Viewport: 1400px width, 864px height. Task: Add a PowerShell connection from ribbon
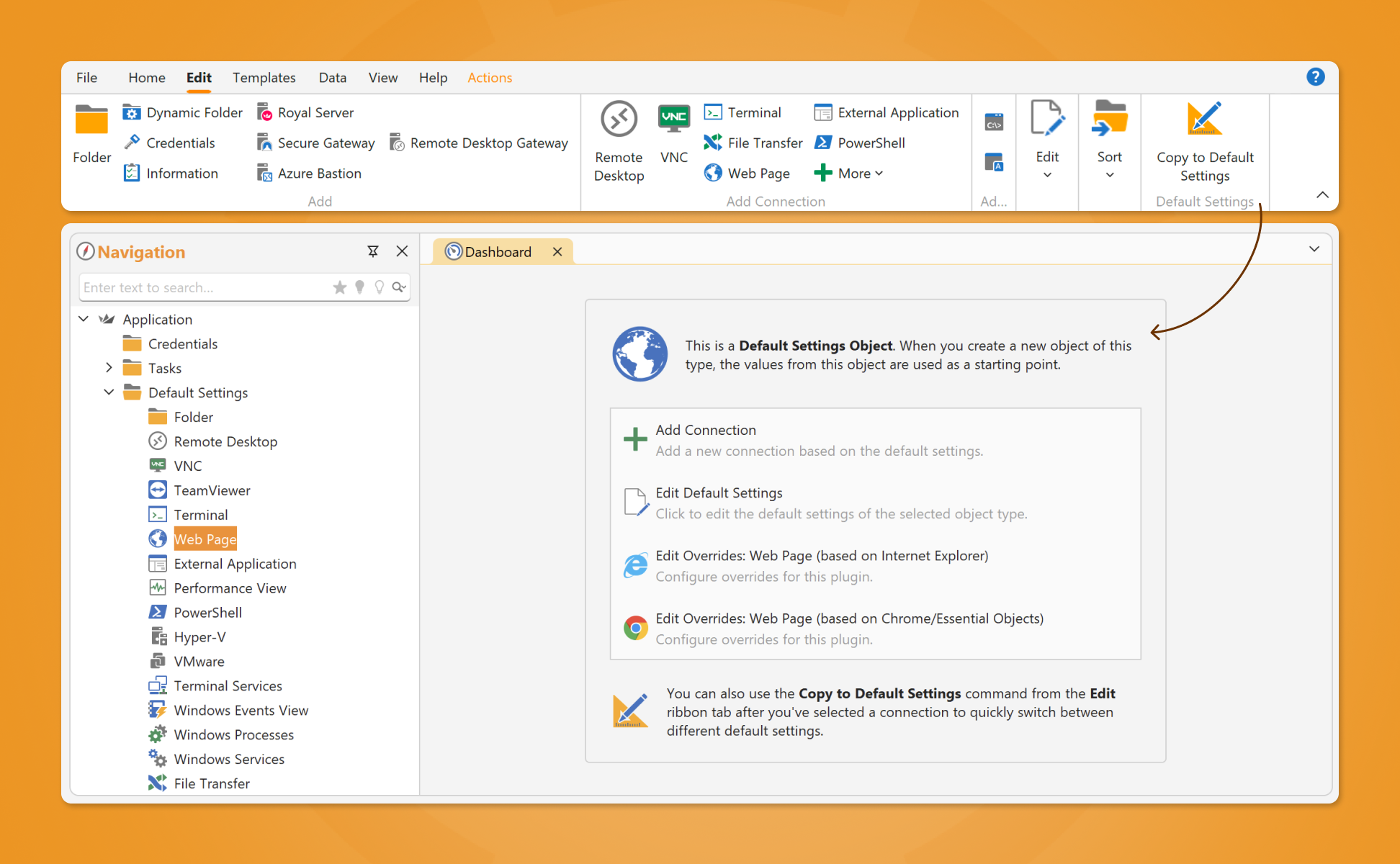(859, 143)
